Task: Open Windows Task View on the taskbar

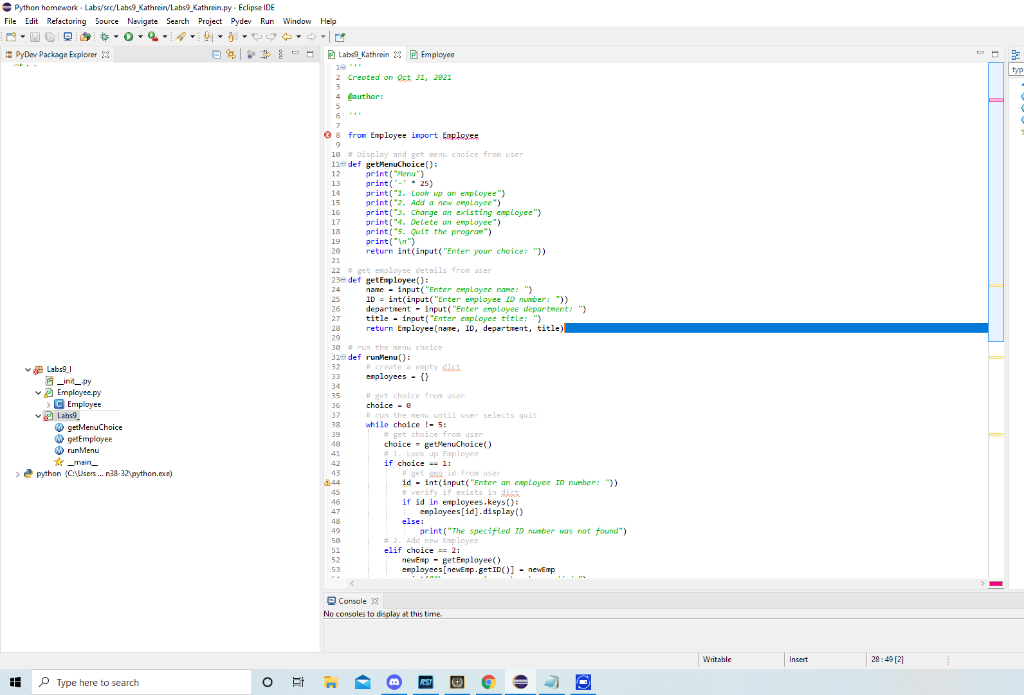Action: click(298, 682)
